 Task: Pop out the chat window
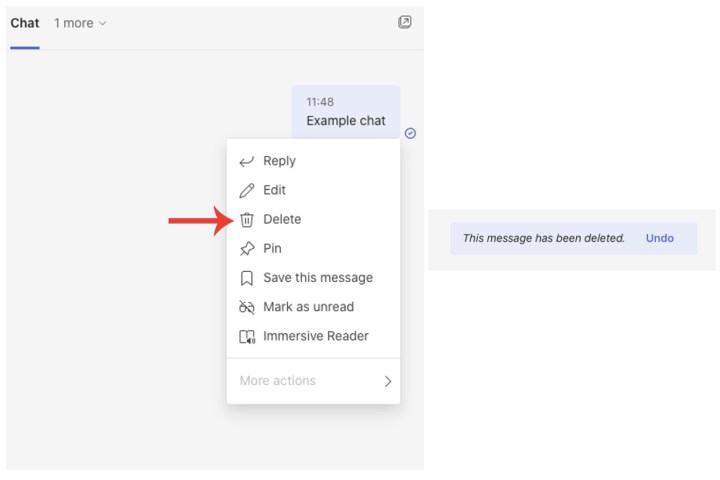(x=404, y=22)
